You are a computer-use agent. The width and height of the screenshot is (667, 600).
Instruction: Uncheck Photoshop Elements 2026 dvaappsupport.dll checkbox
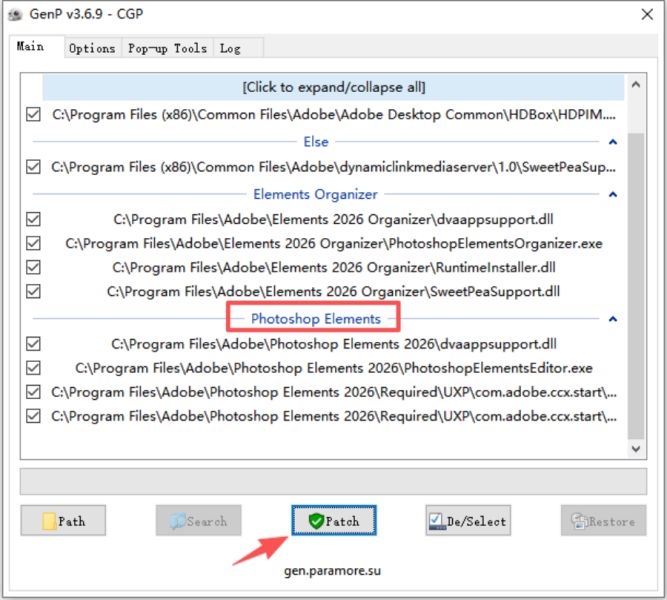click(33, 344)
